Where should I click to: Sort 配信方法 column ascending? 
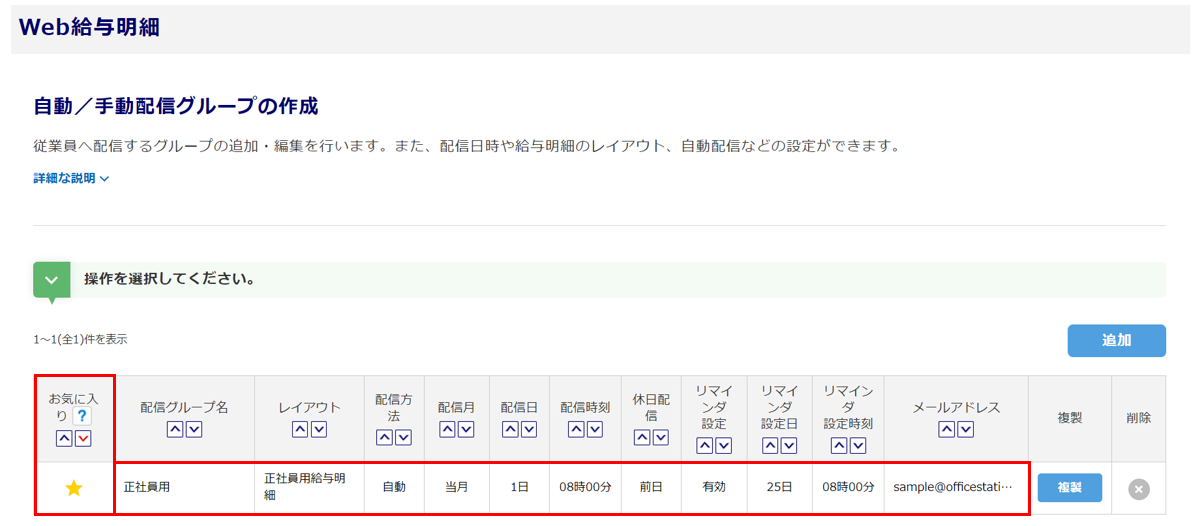385,437
